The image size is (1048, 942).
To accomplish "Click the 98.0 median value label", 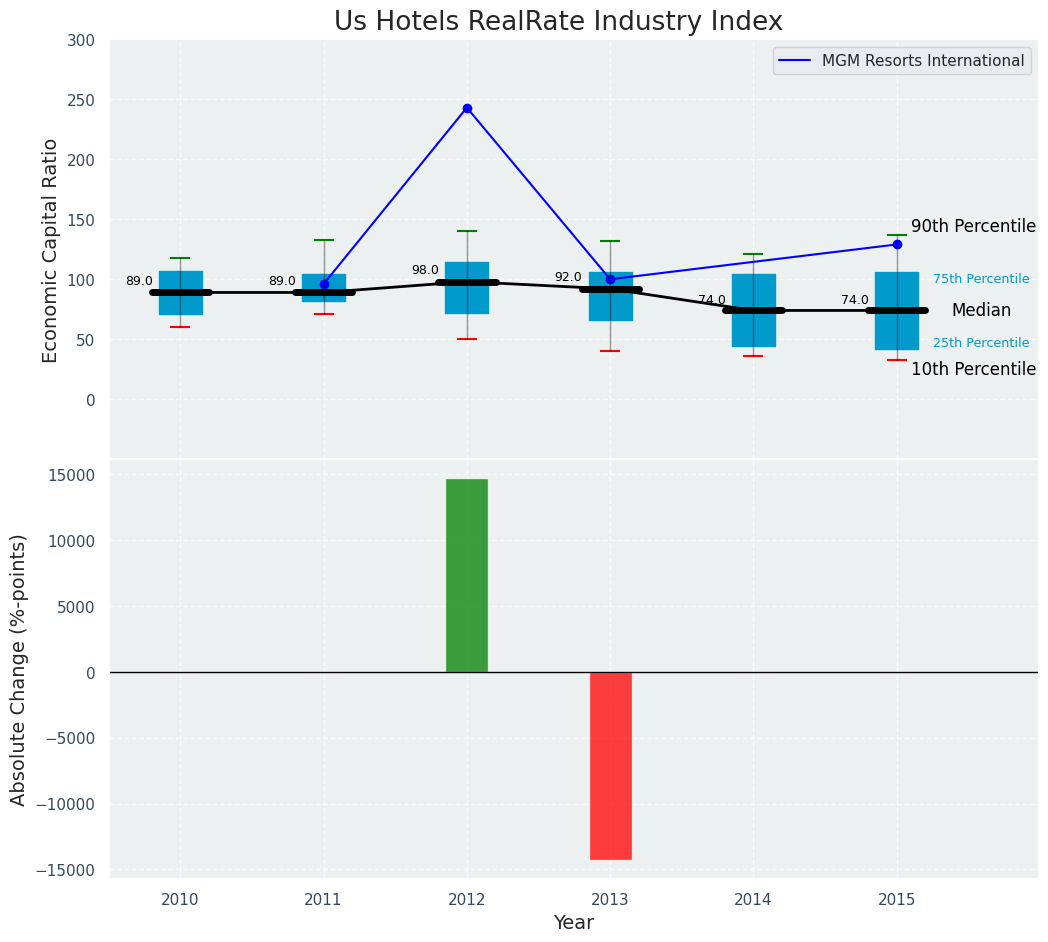I will 425,270.
